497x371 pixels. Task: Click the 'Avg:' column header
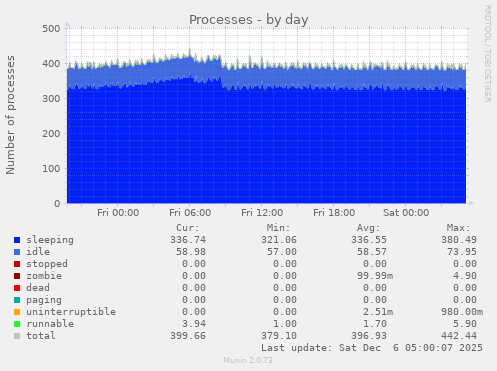tap(368, 228)
